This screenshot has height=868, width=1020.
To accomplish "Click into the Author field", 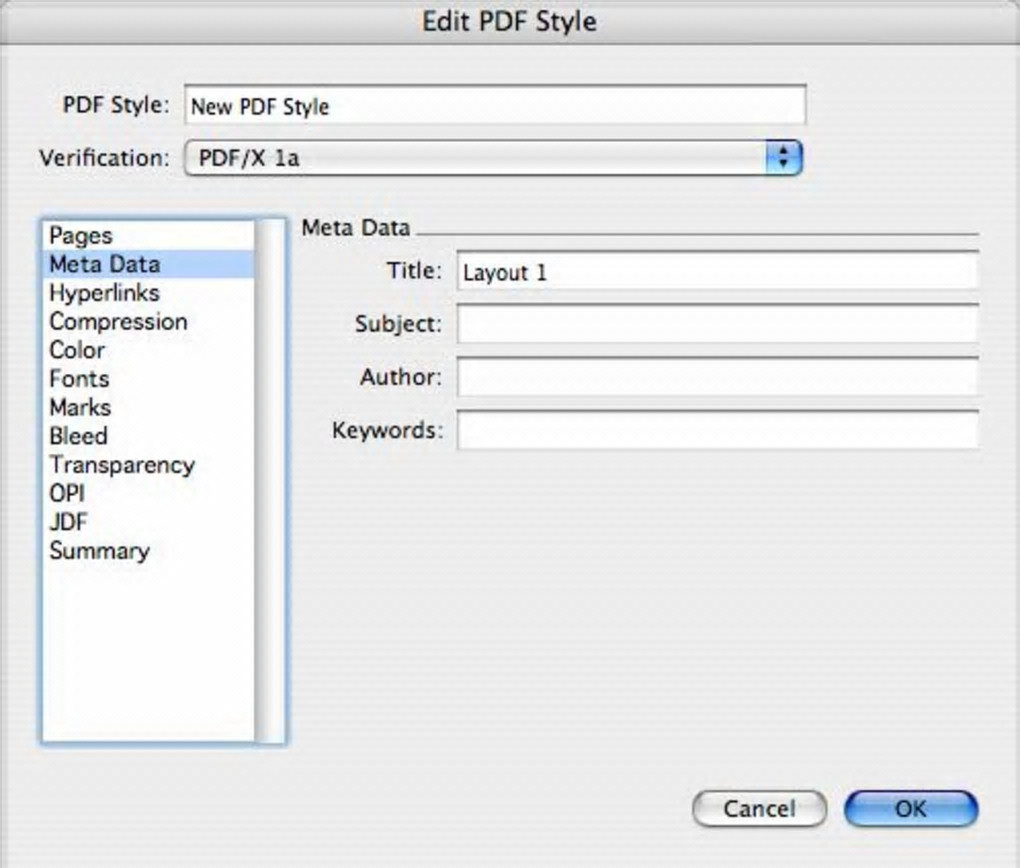I will click(x=716, y=377).
